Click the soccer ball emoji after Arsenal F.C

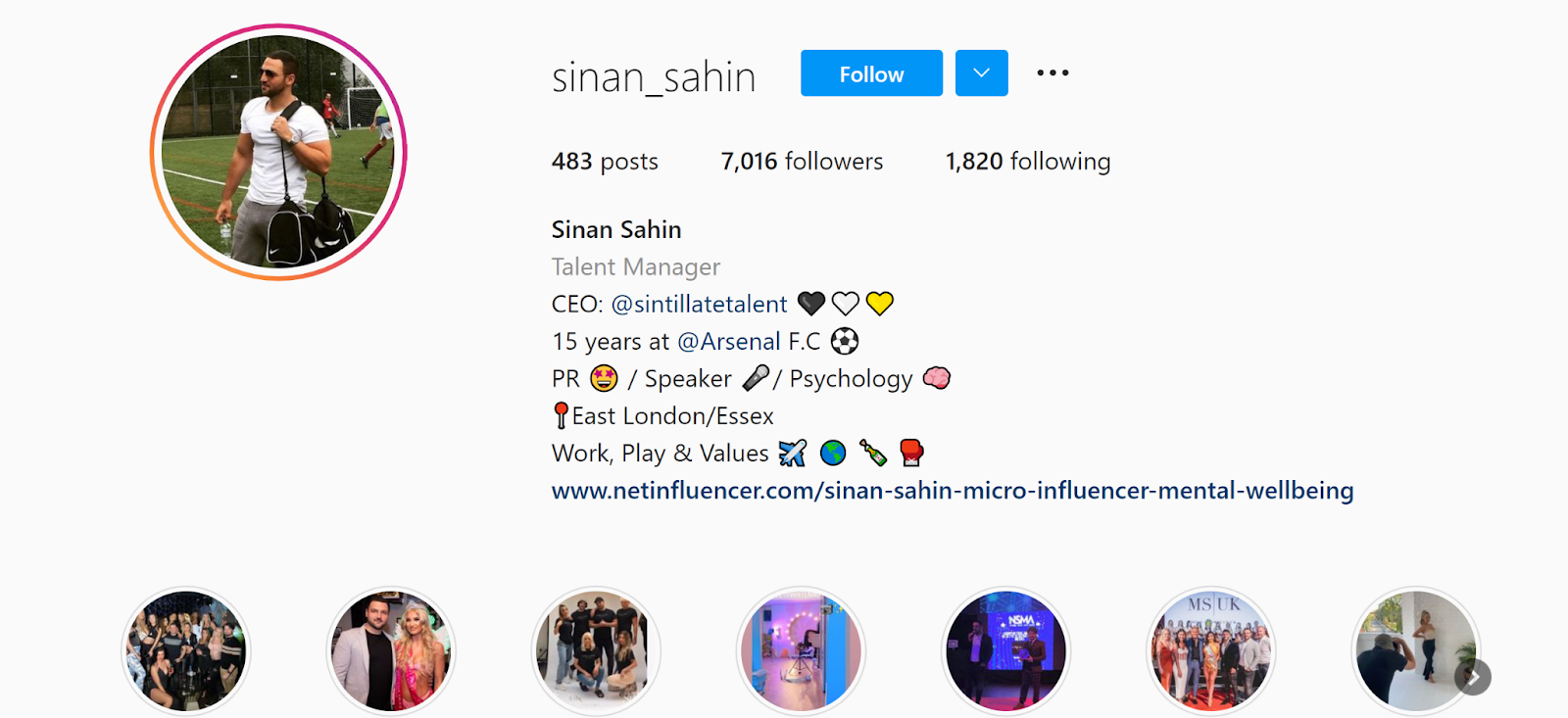[x=845, y=341]
